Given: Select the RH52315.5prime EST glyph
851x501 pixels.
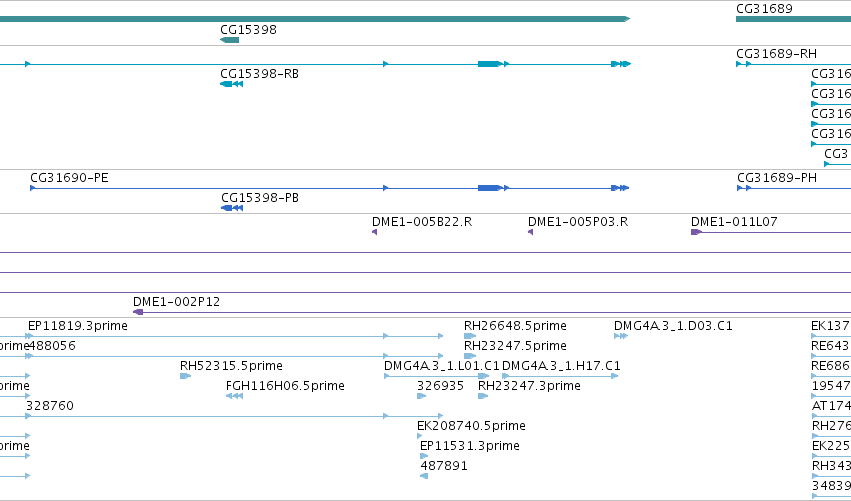Looking at the screenshot, I should 185,376.
